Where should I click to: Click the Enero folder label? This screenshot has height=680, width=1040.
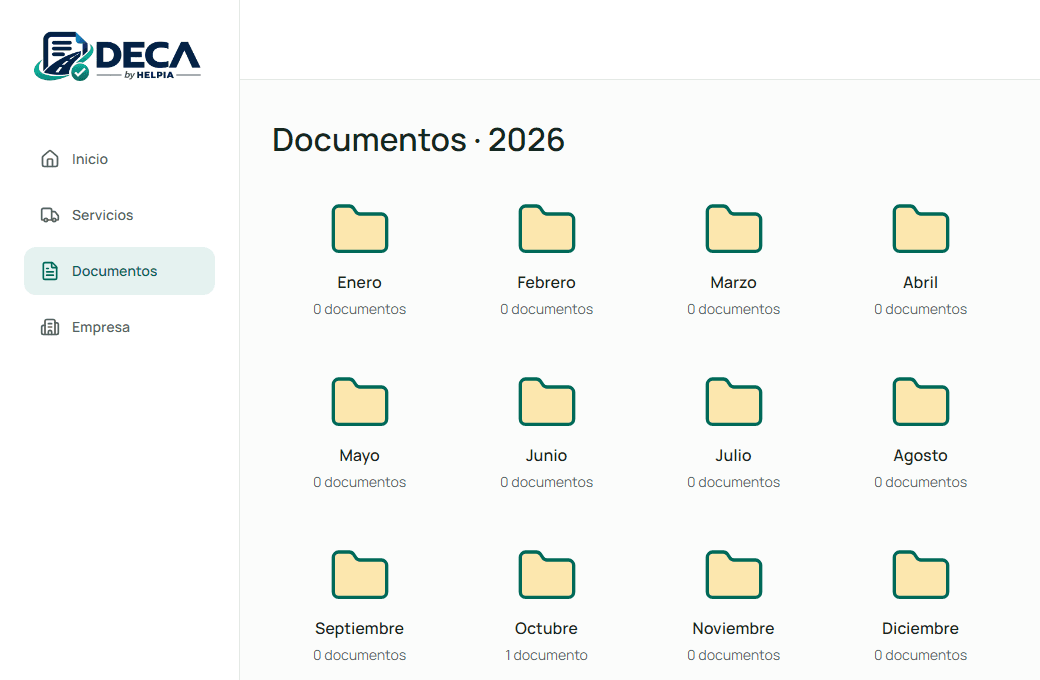(359, 283)
